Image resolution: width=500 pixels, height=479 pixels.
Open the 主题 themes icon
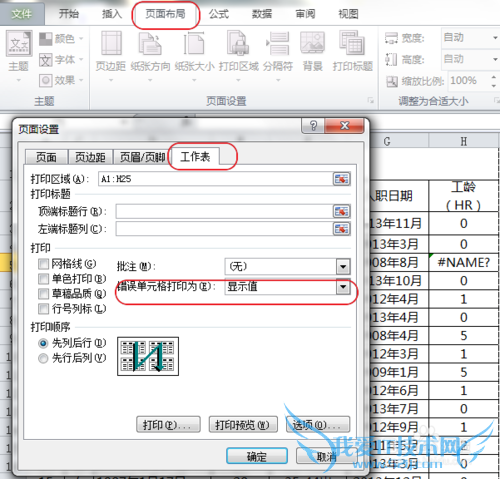pyautogui.click(x=19, y=43)
